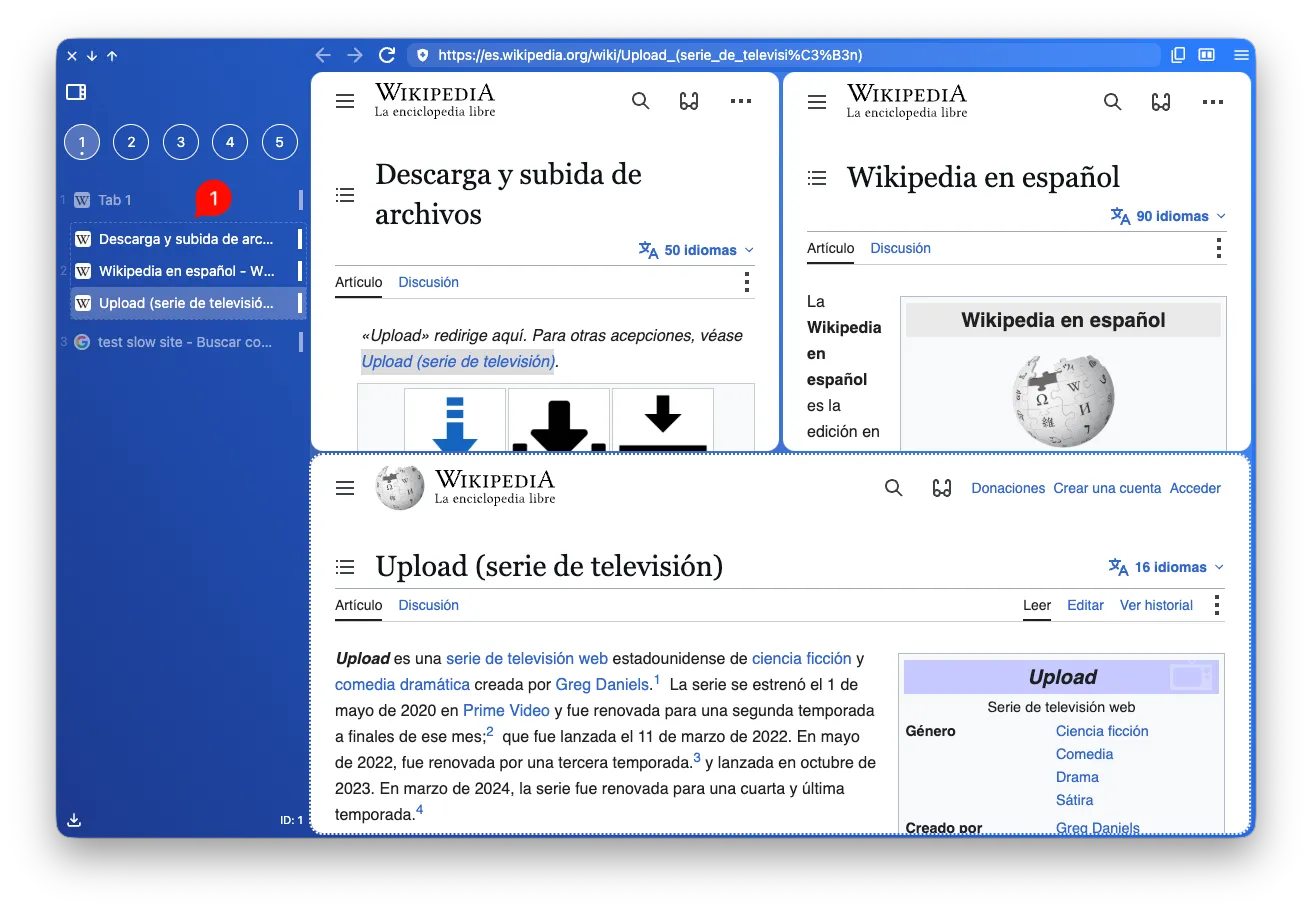Open the Prime Video link

(x=506, y=710)
